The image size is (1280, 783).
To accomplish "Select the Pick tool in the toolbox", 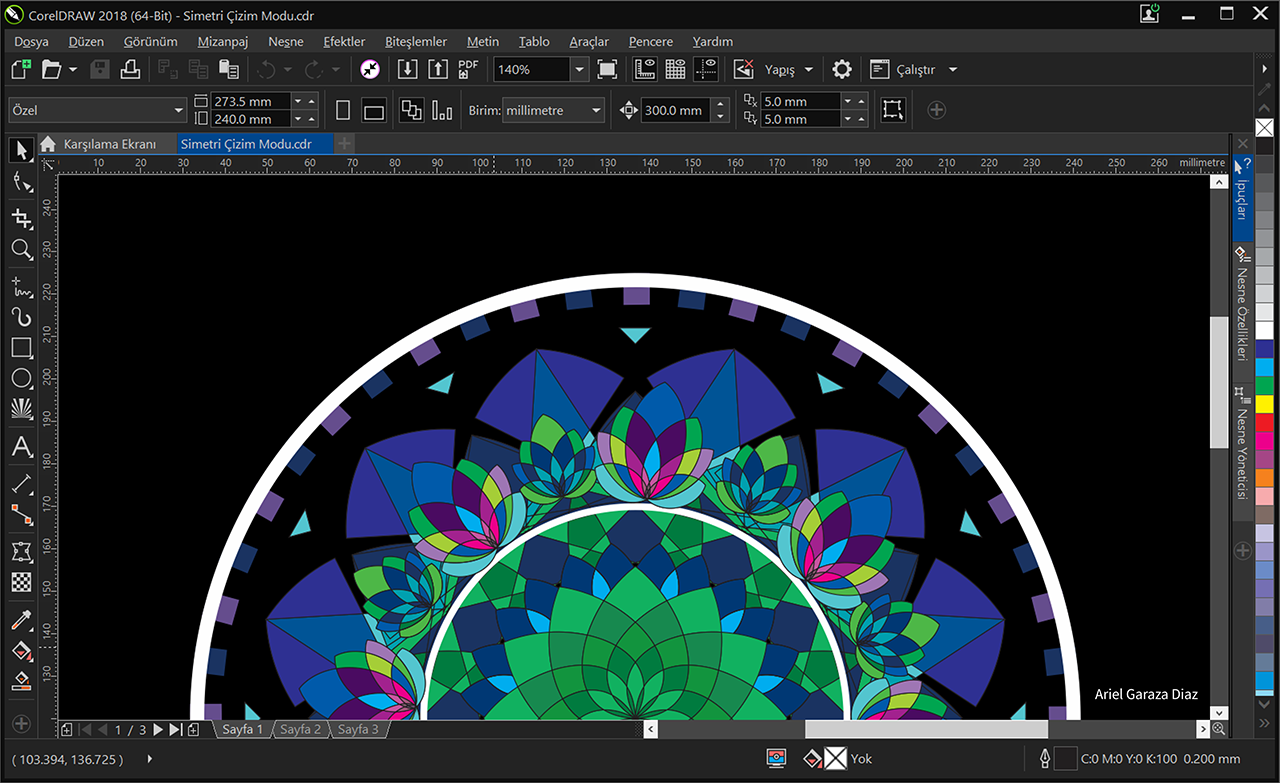I will click(x=21, y=152).
